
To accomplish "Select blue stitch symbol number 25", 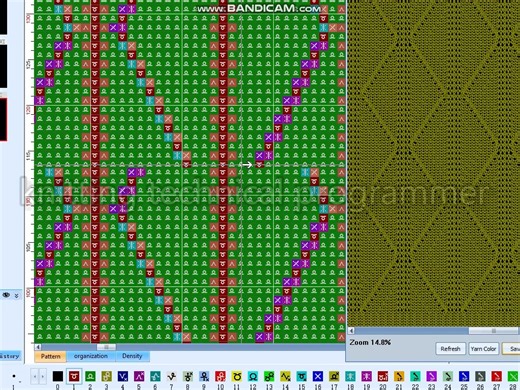I will pyautogui.click(x=464, y=376).
